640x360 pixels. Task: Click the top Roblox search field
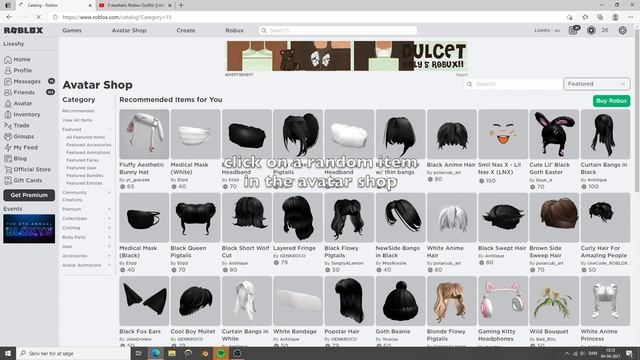point(338,31)
